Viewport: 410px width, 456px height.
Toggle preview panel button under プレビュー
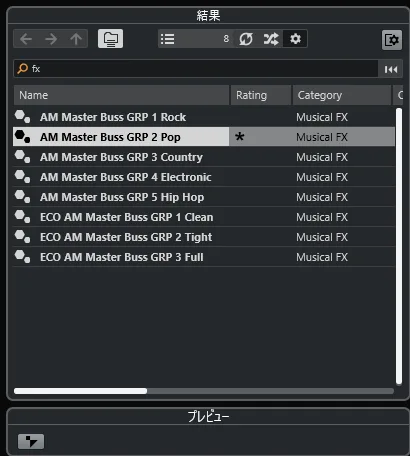(31, 442)
